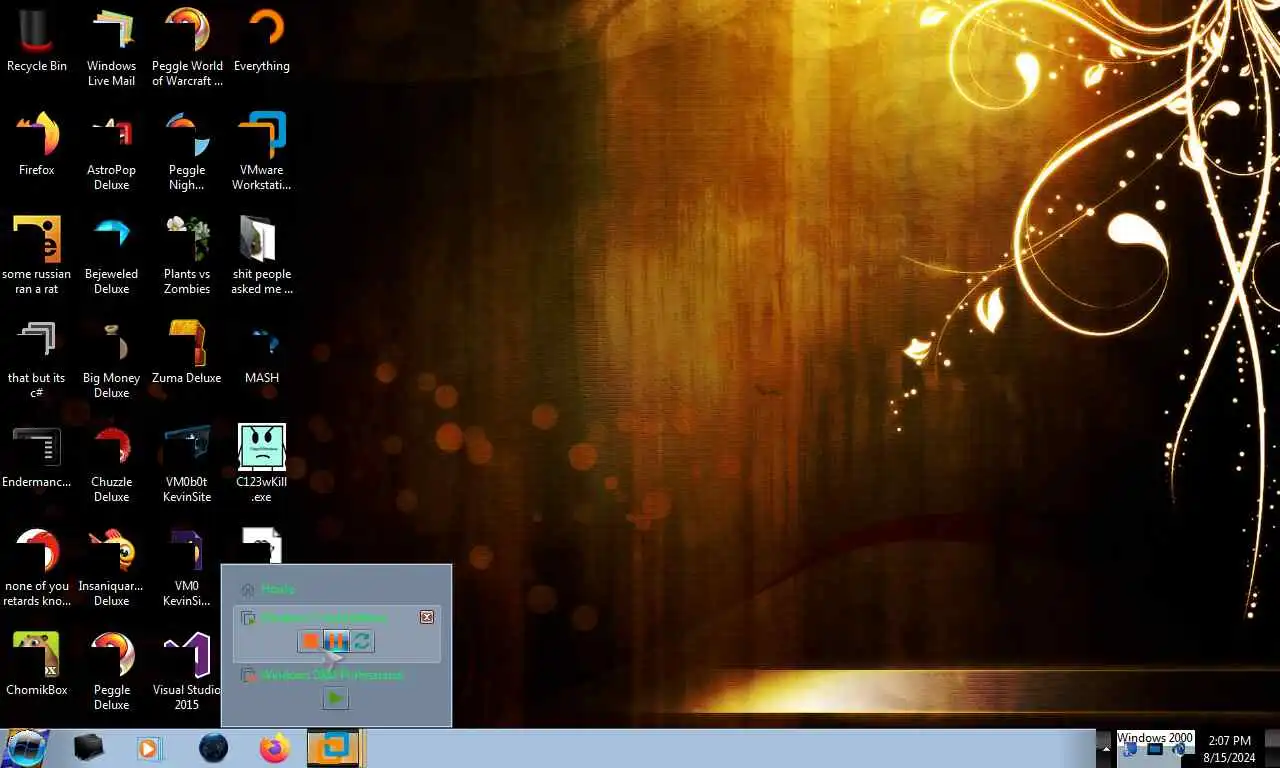1280x768 pixels.
Task: Launch media player from taskbar
Action: pyautogui.click(x=149, y=748)
